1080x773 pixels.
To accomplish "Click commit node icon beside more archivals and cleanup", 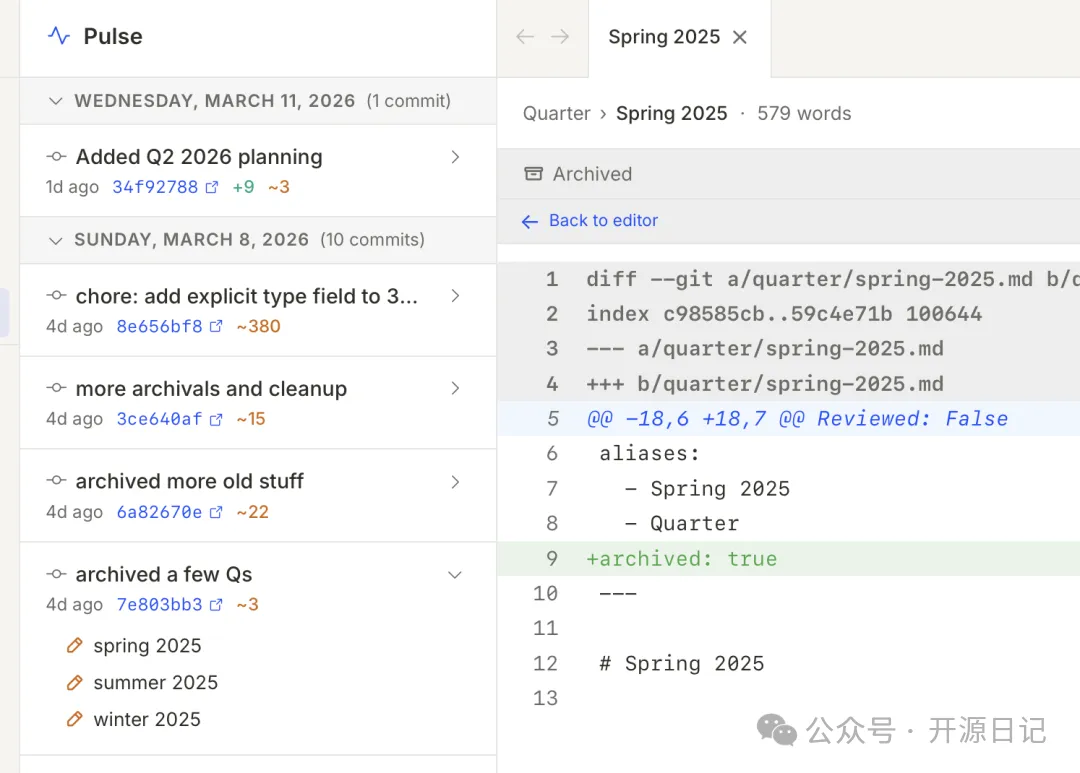I will click(56, 388).
